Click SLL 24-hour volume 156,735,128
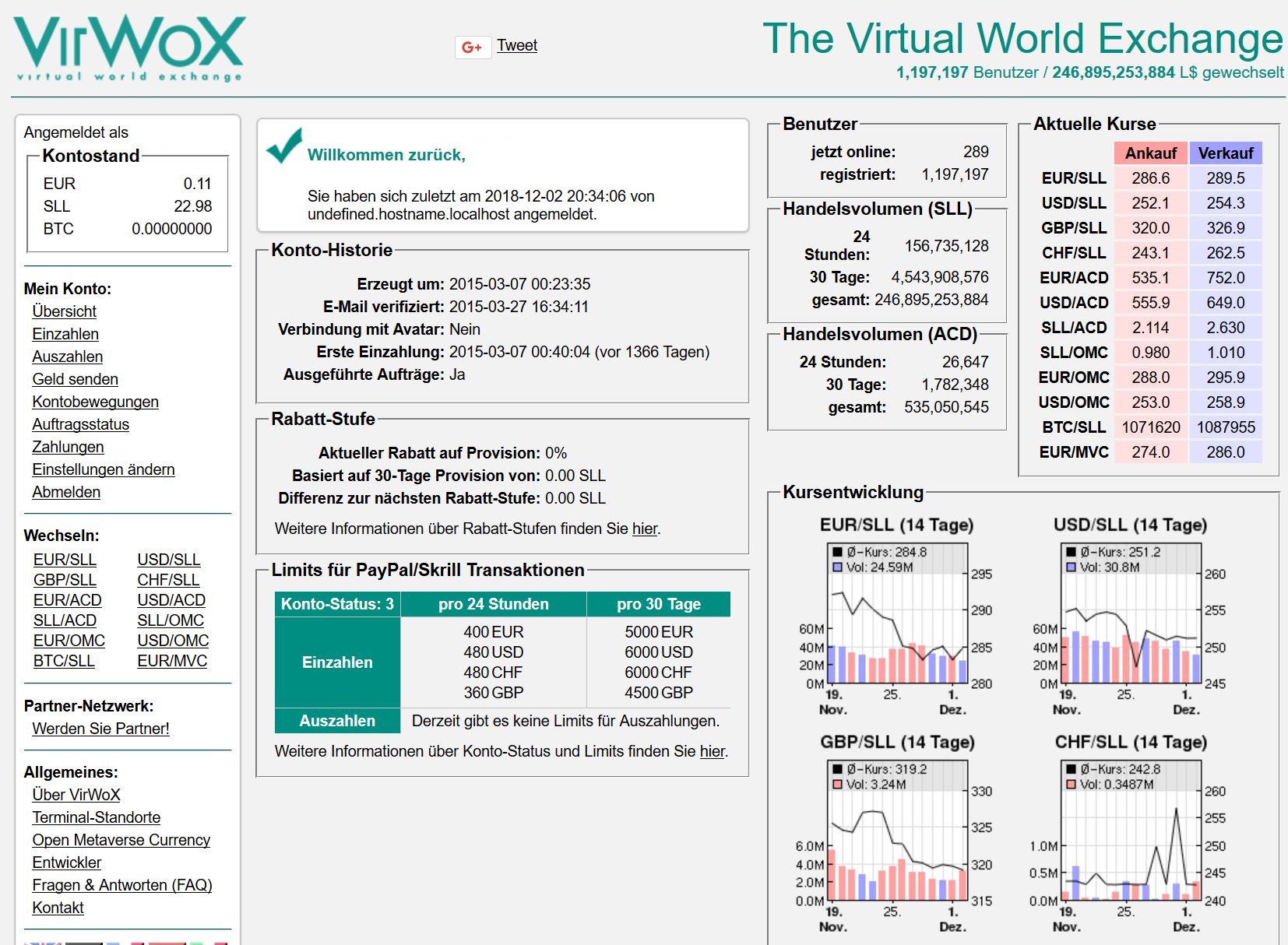The height and width of the screenshot is (945, 1288). pyautogui.click(x=946, y=246)
